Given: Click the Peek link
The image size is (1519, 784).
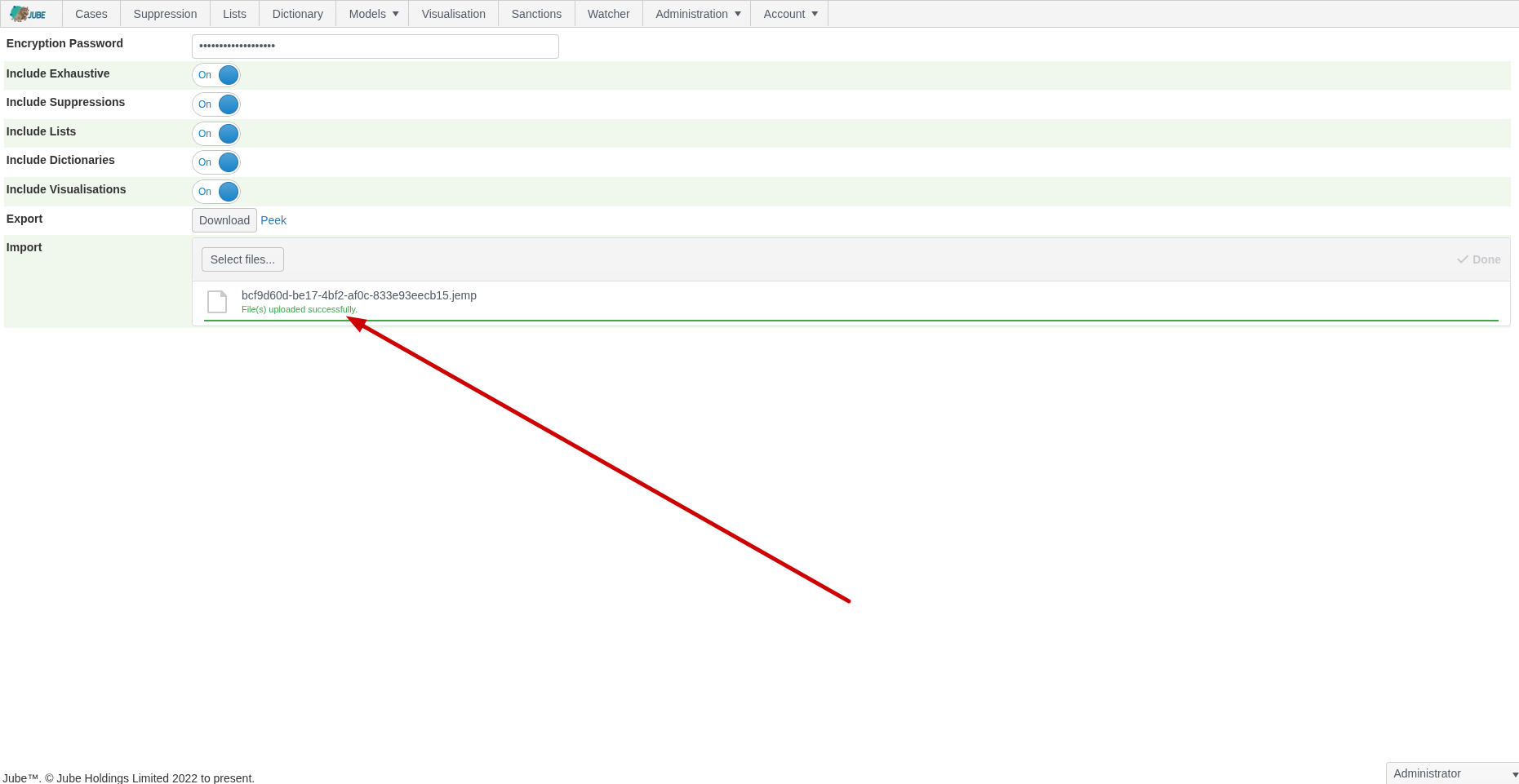Looking at the screenshot, I should [x=273, y=220].
